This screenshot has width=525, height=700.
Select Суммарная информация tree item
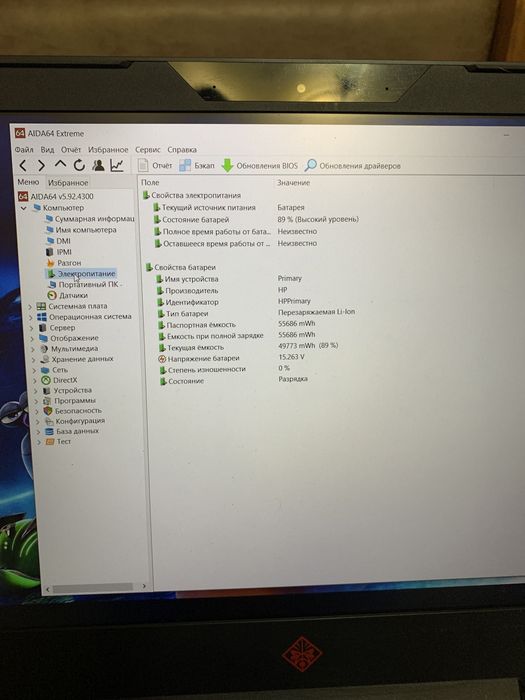click(90, 219)
